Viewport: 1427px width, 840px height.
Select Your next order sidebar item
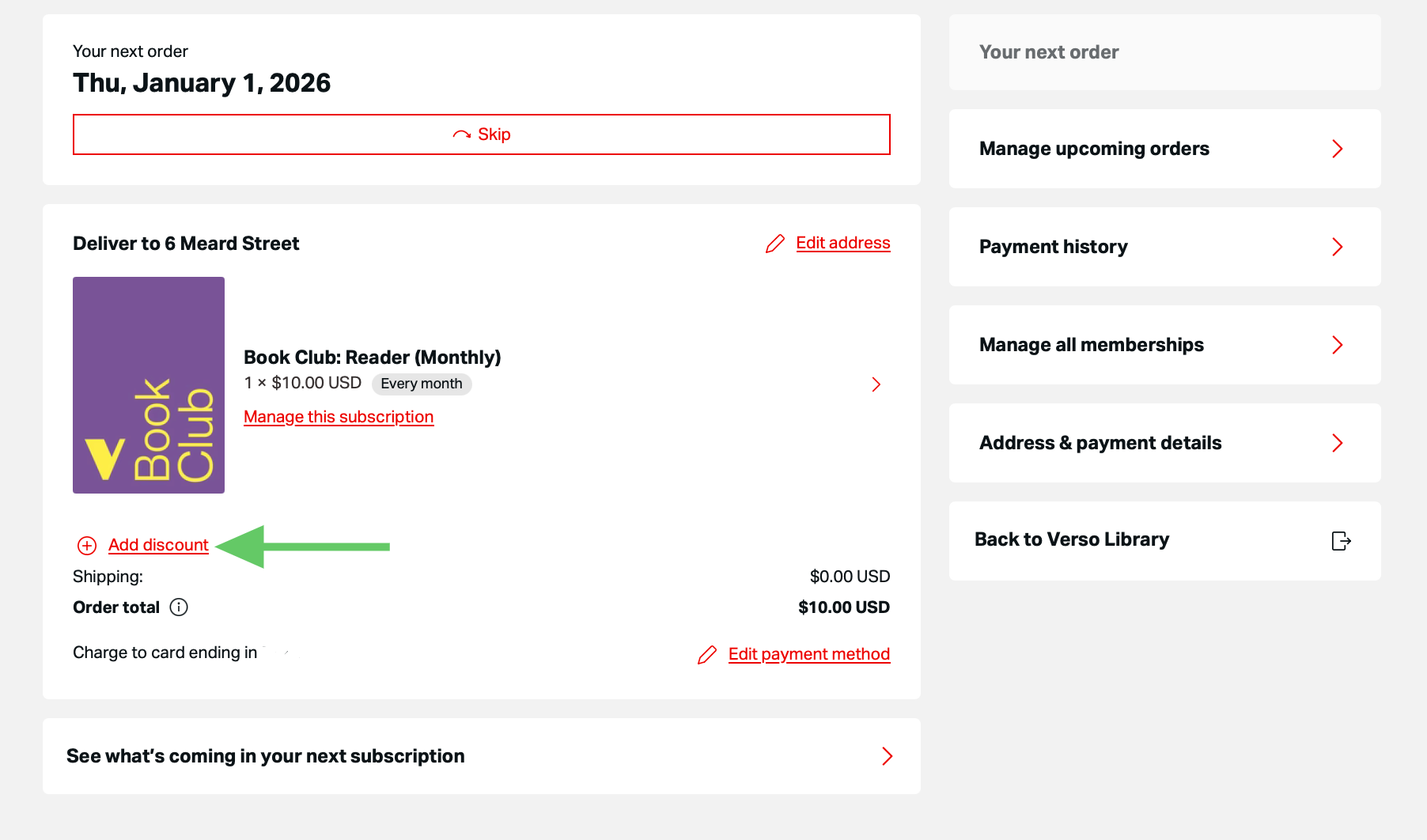click(x=1049, y=52)
